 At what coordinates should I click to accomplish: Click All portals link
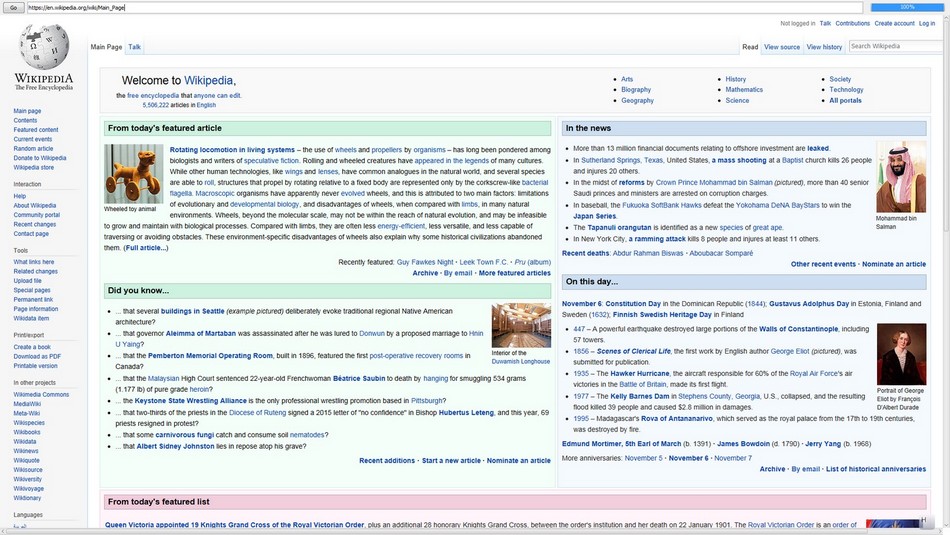coord(845,101)
